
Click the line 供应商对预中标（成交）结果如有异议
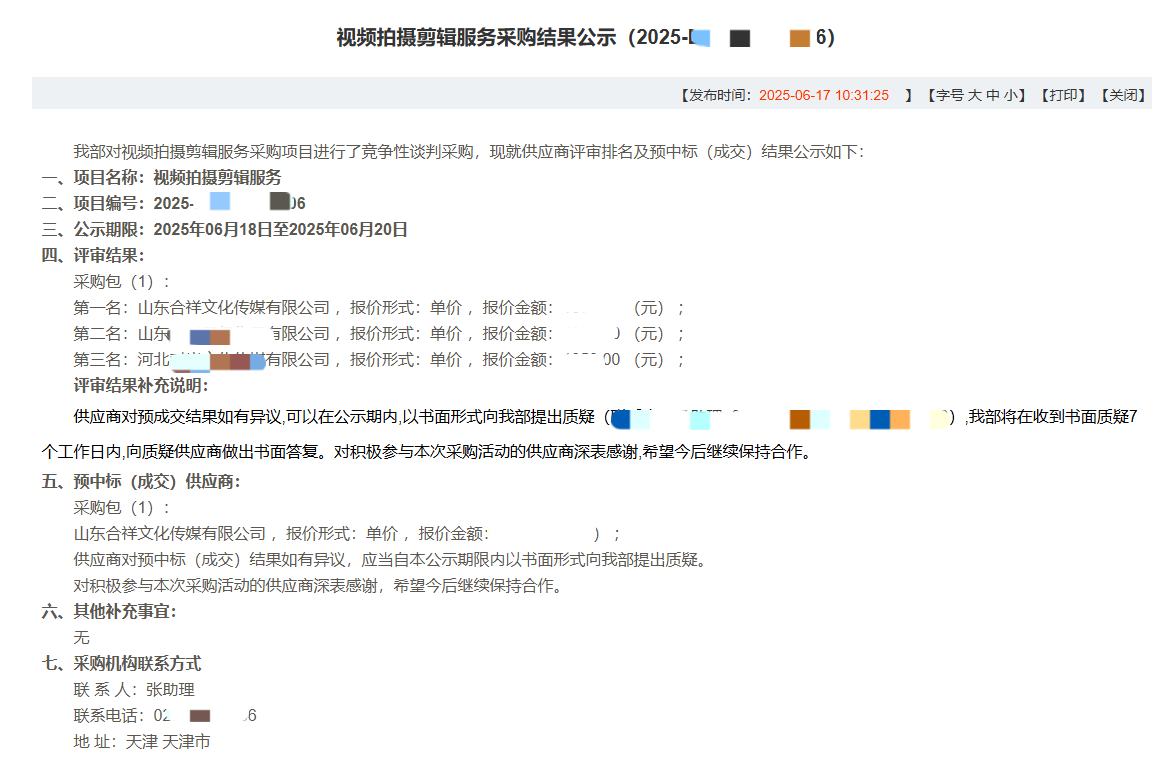click(390, 560)
